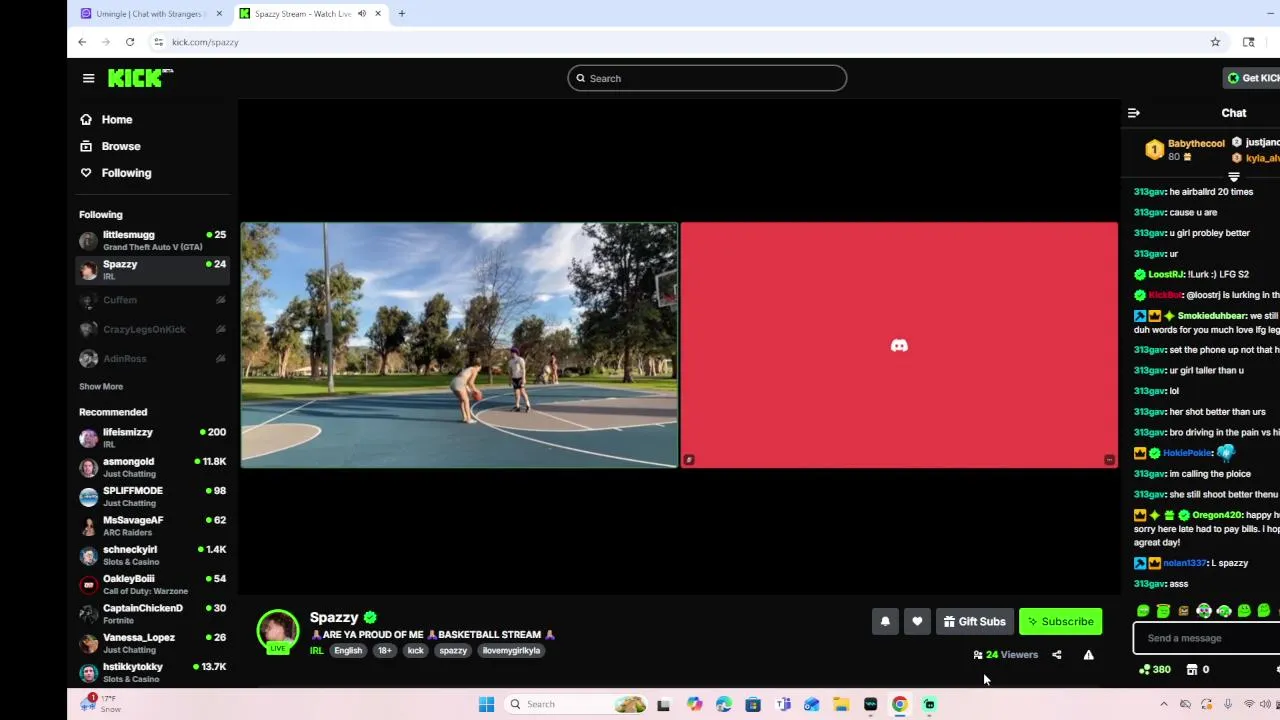This screenshot has width=1280, height=720.
Task: Open site information icon in address bar
Action: pos(158,42)
